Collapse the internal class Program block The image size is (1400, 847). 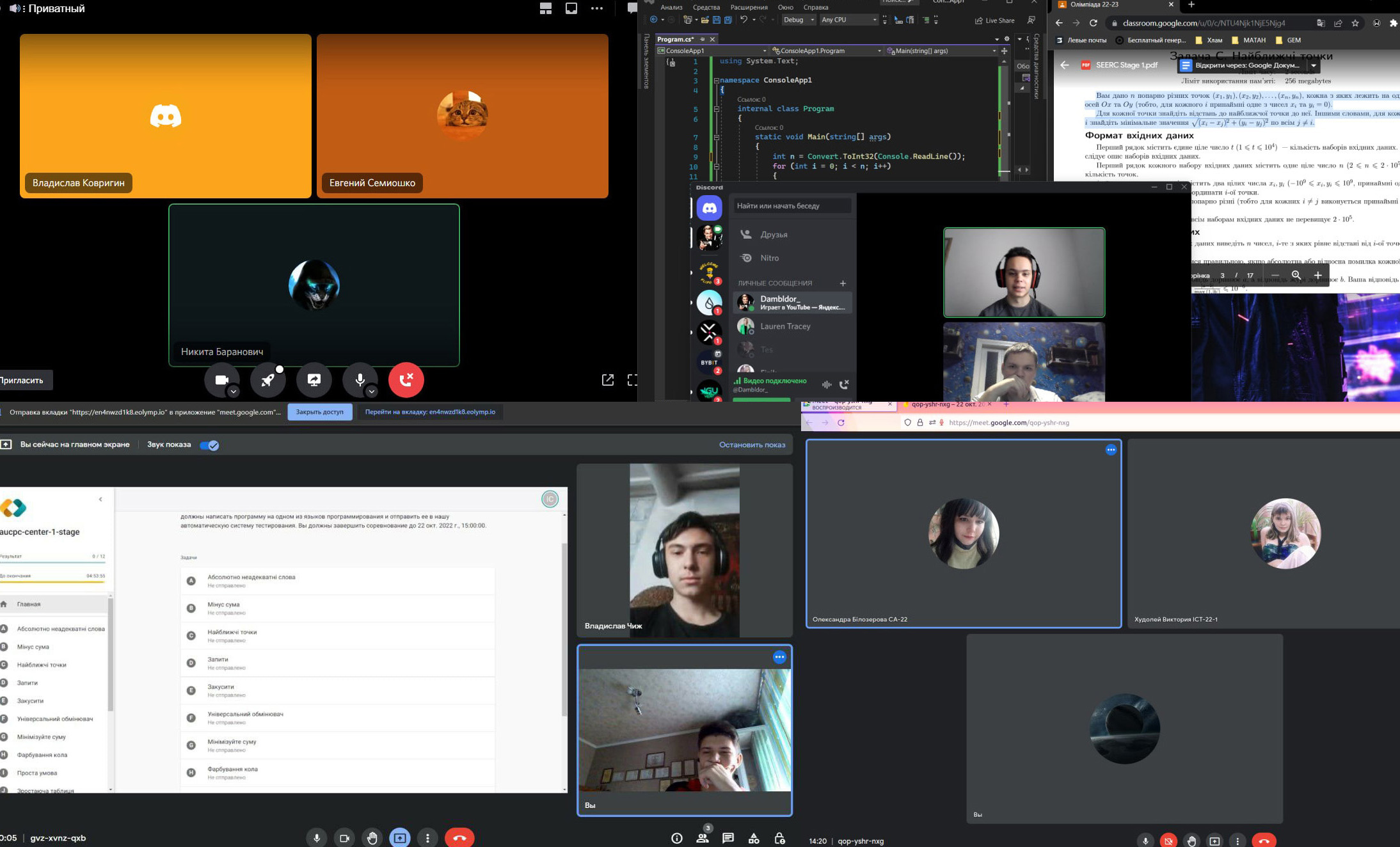[x=717, y=109]
